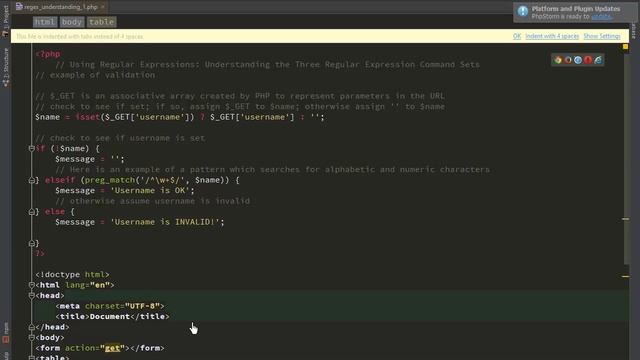Click Indent with 4 spaces link

552,36
